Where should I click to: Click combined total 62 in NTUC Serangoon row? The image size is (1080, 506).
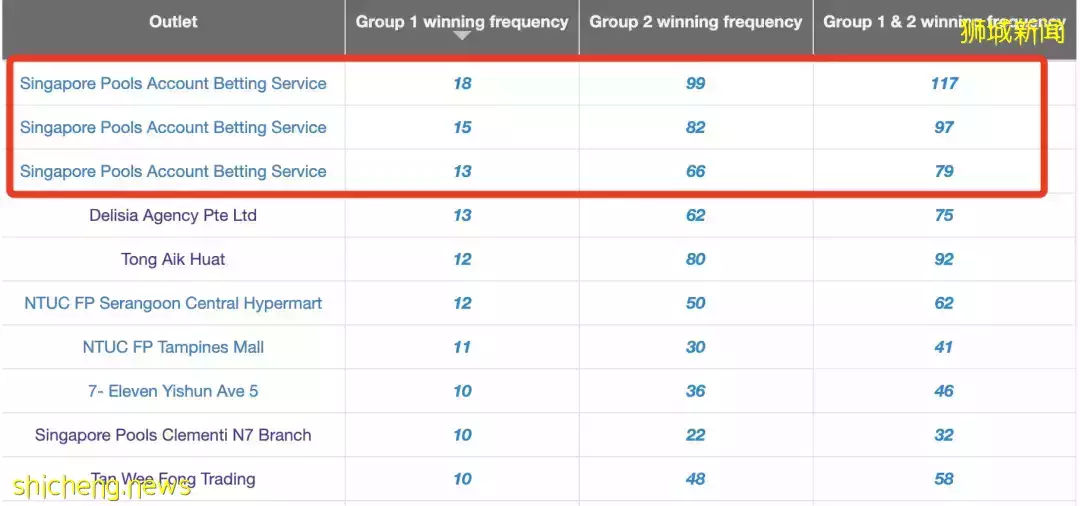[x=944, y=304]
